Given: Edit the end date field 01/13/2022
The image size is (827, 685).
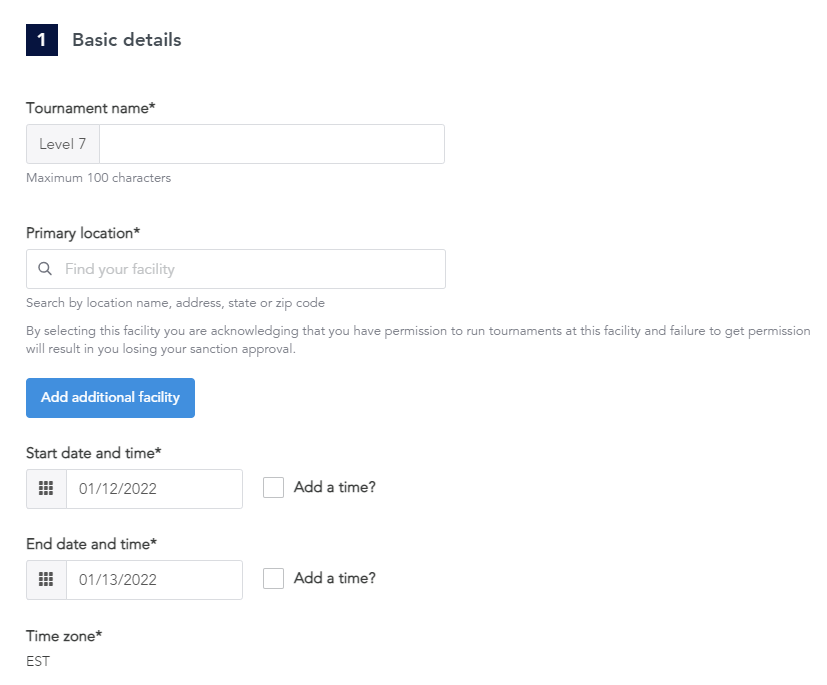Looking at the screenshot, I should tap(155, 580).
